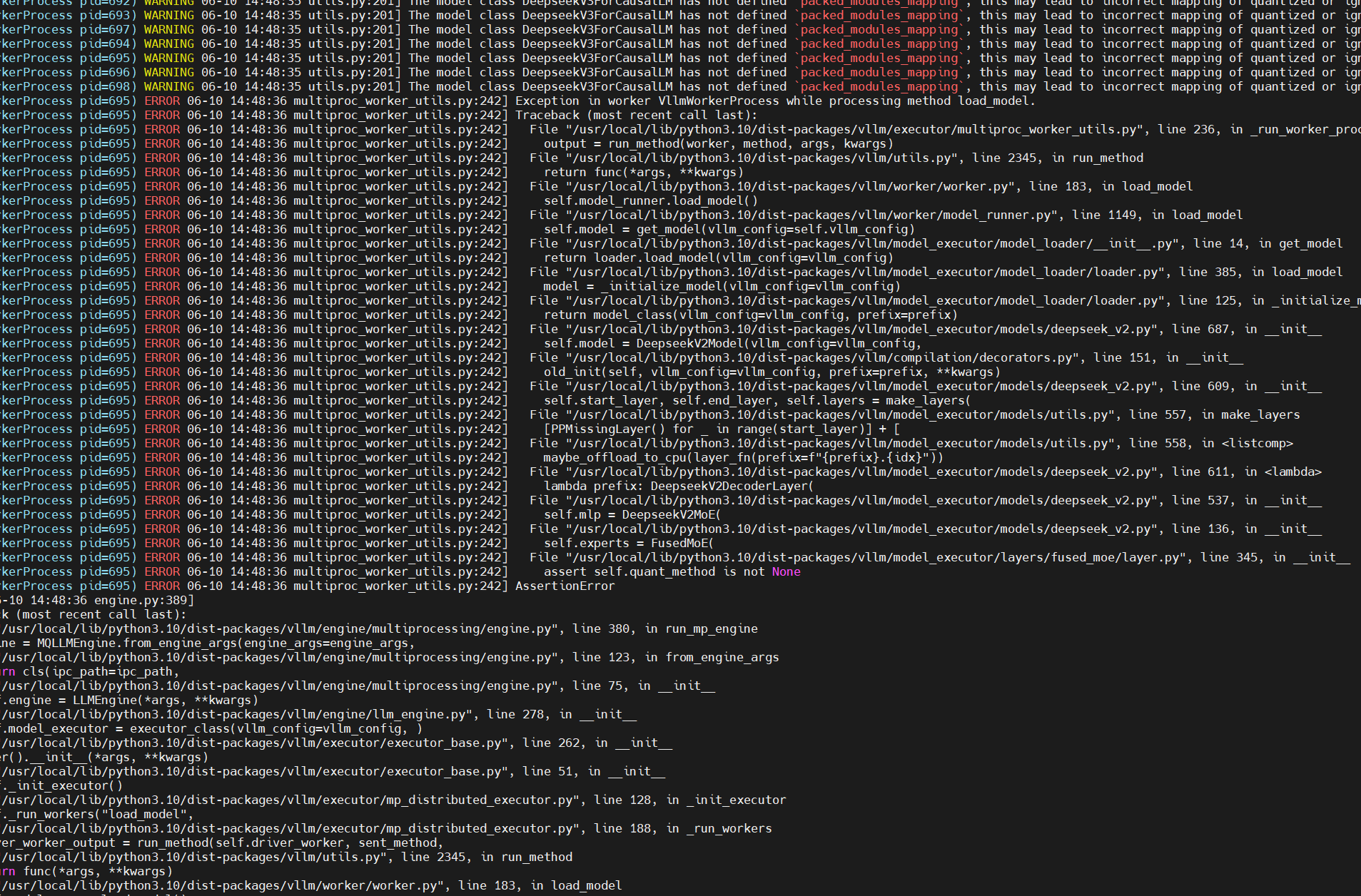Click 'line 14, in get_model' text
The height and width of the screenshot is (896, 1361).
[x=1268, y=243]
